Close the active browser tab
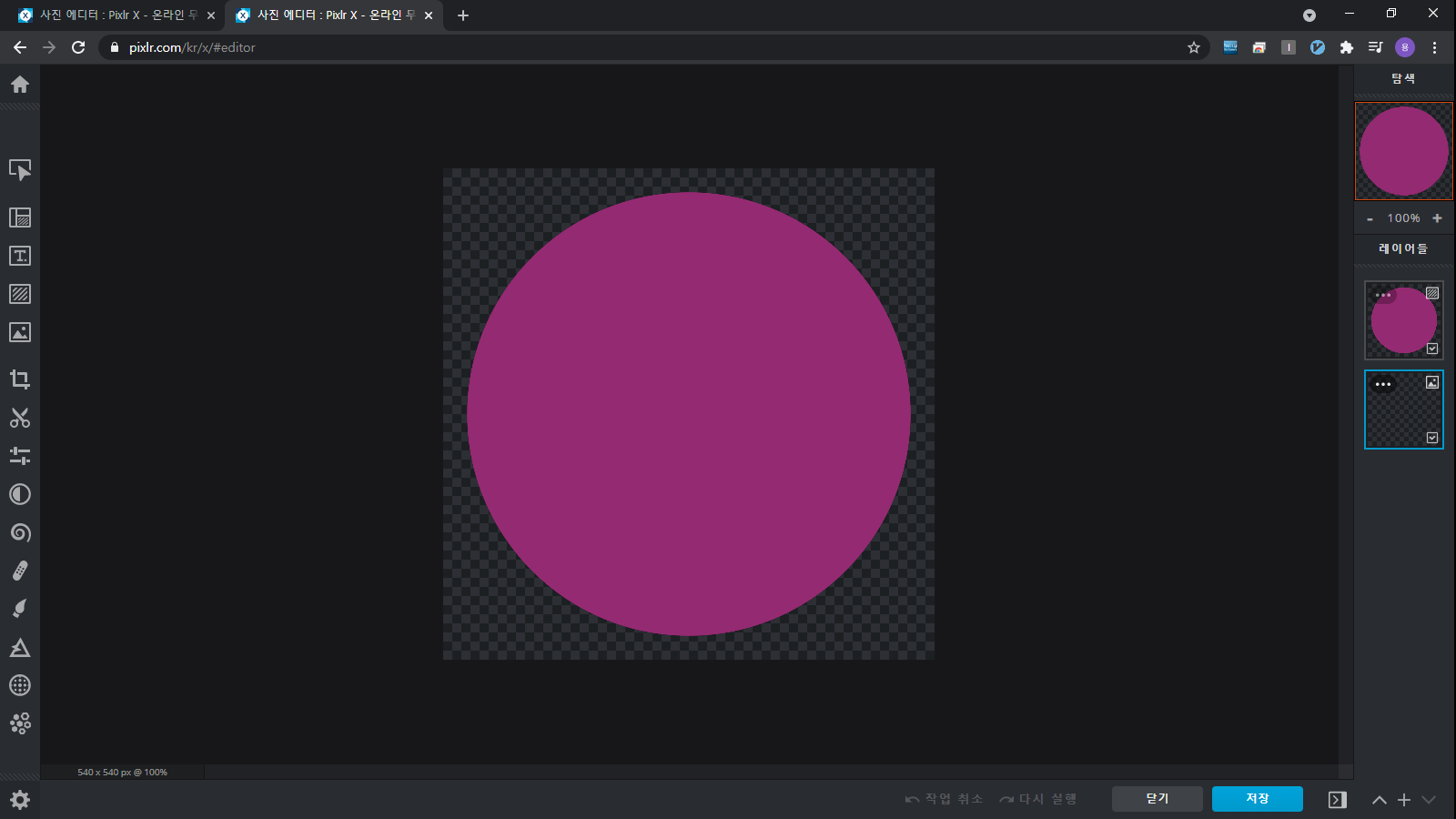The image size is (1456, 819). [x=429, y=15]
